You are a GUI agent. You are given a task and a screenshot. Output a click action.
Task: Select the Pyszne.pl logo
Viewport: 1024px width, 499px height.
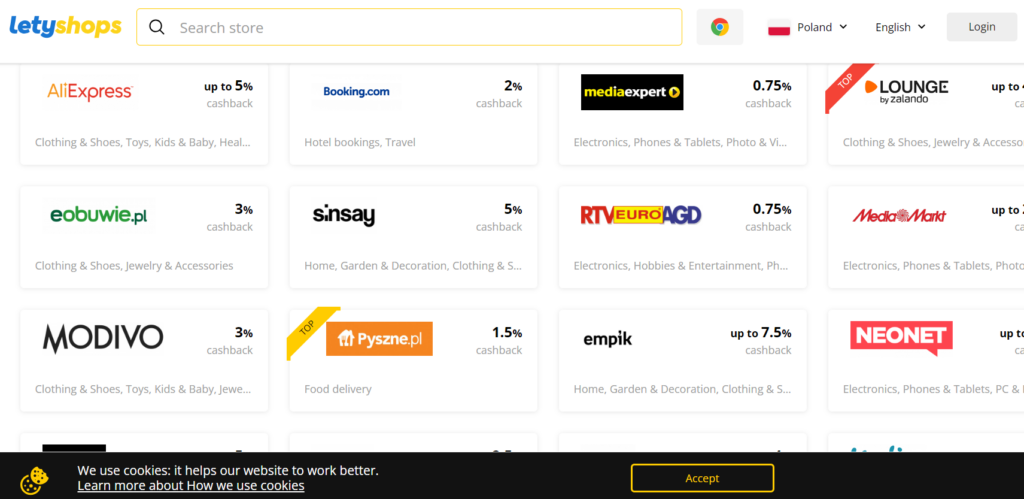click(x=379, y=338)
